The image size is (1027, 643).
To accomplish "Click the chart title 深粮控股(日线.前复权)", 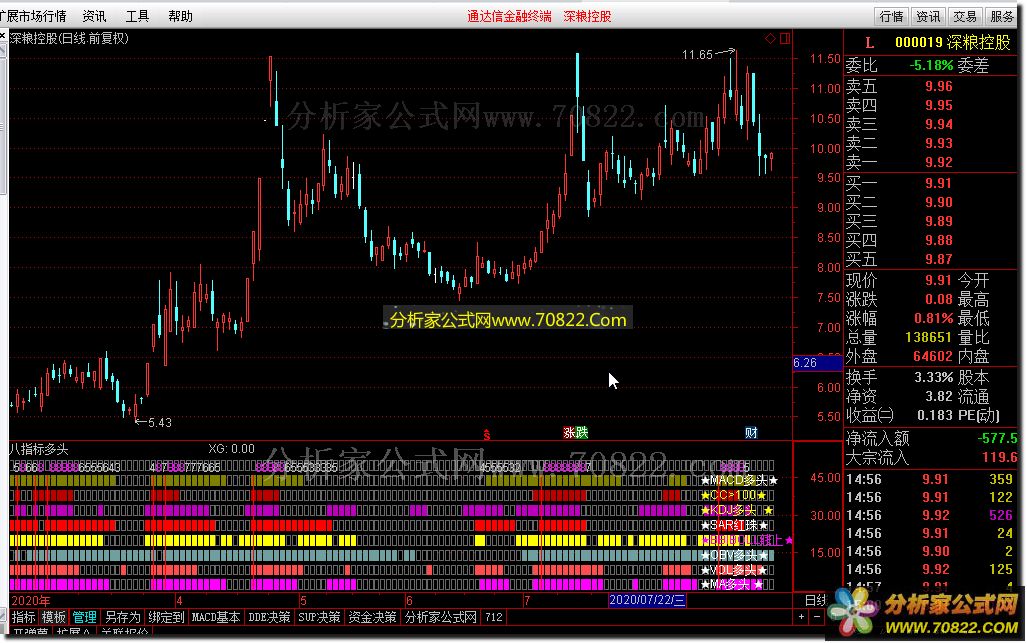I will (x=69, y=39).
